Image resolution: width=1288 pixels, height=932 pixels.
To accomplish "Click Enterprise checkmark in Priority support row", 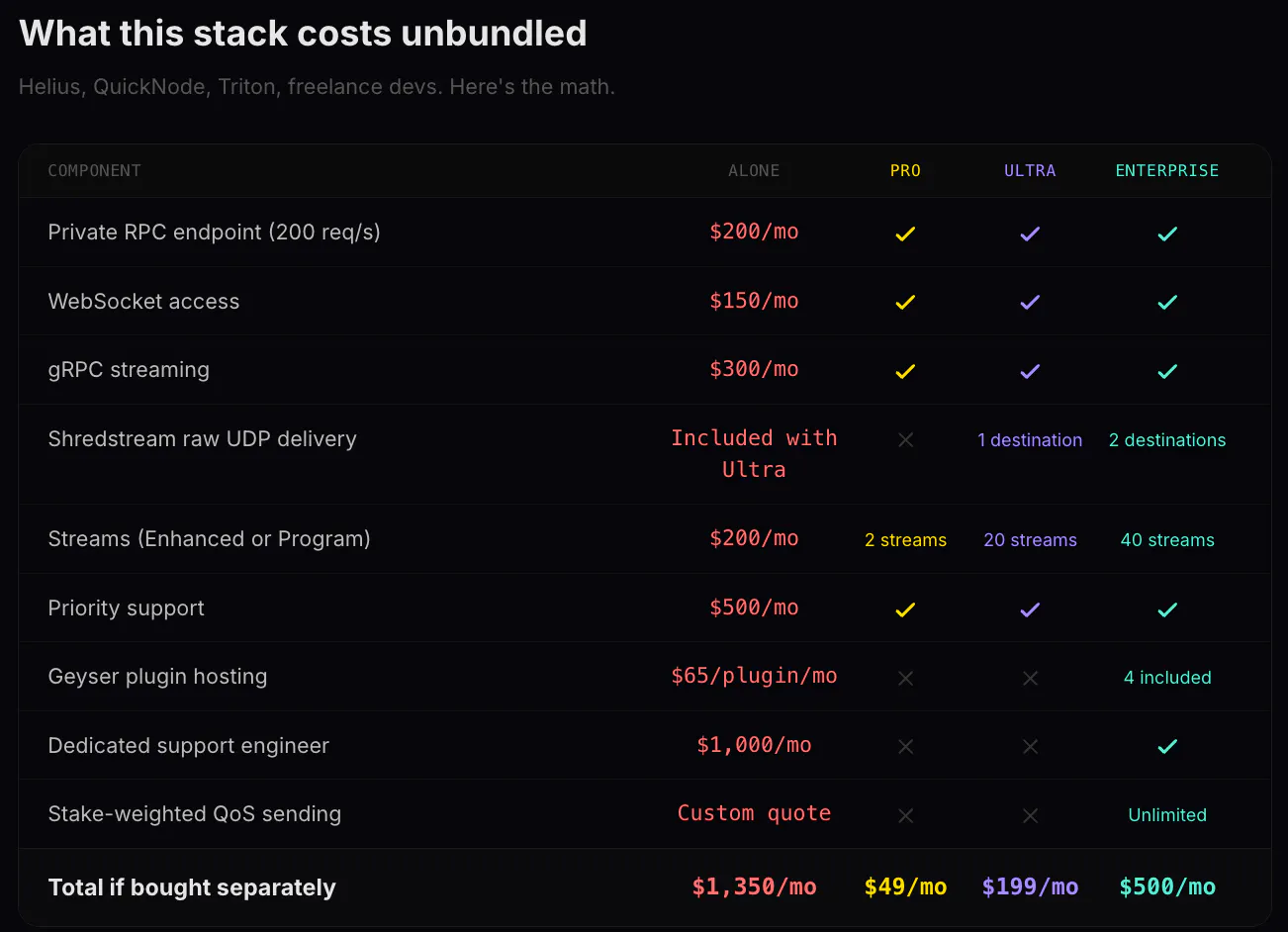I will click(1167, 609).
